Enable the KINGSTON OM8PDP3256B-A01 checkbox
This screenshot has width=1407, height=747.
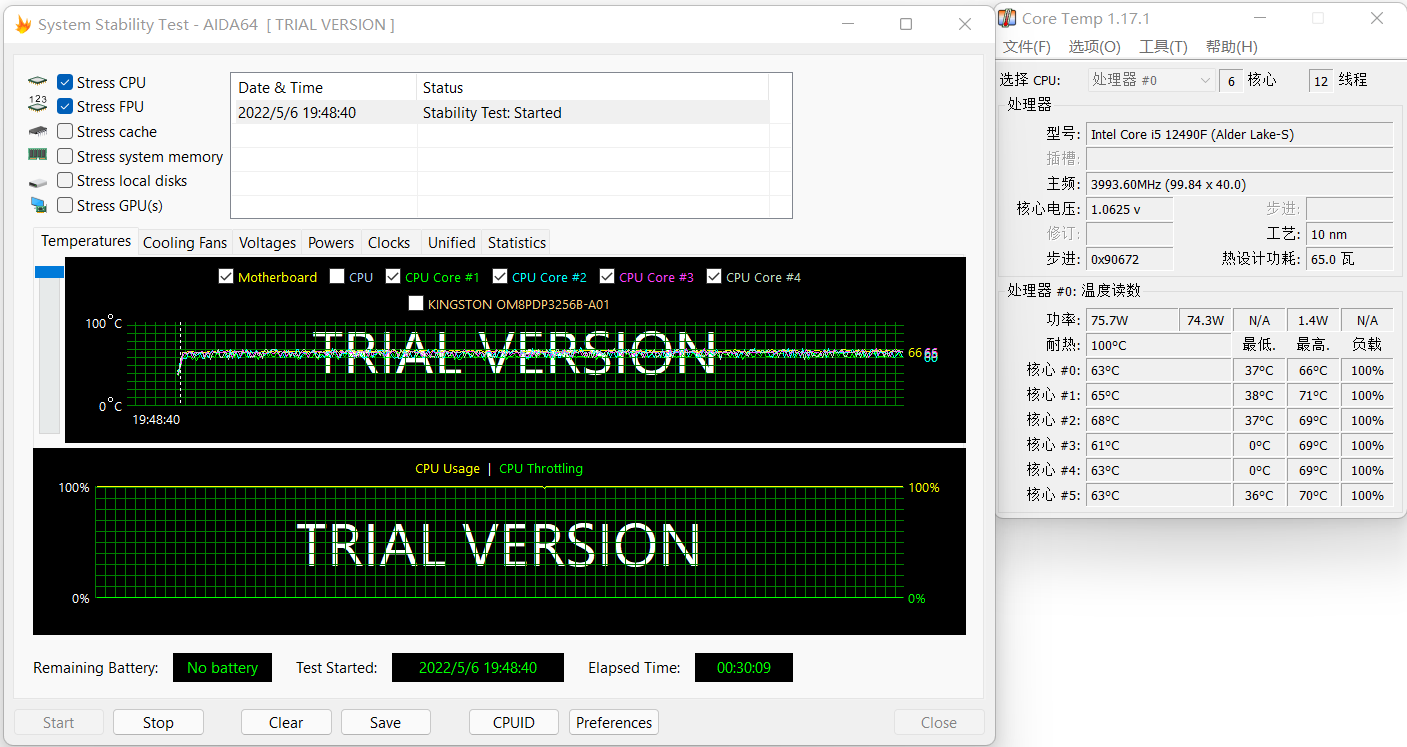(x=416, y=304)
